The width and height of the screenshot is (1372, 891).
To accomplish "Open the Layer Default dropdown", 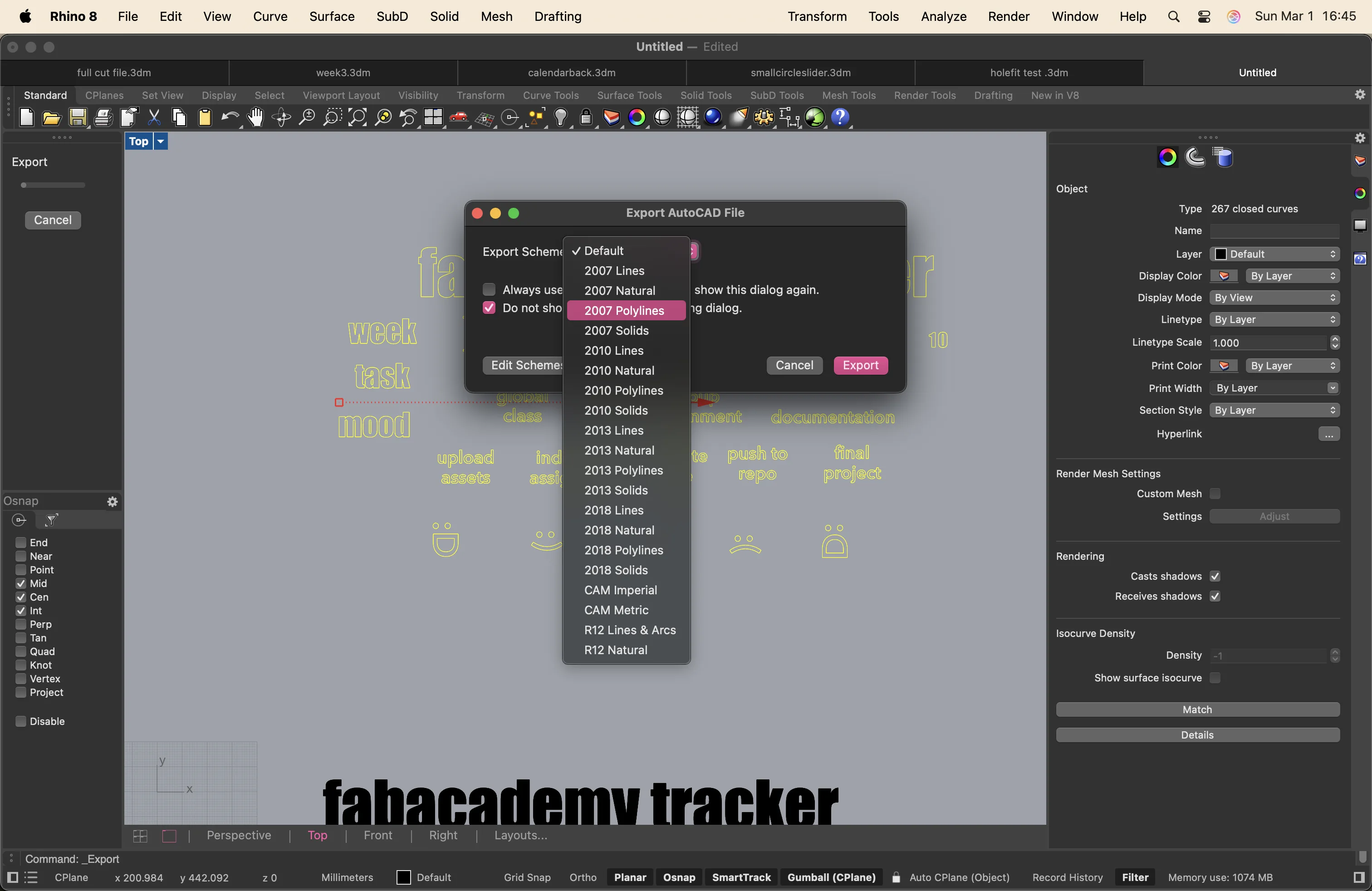I will point(1274,254).
